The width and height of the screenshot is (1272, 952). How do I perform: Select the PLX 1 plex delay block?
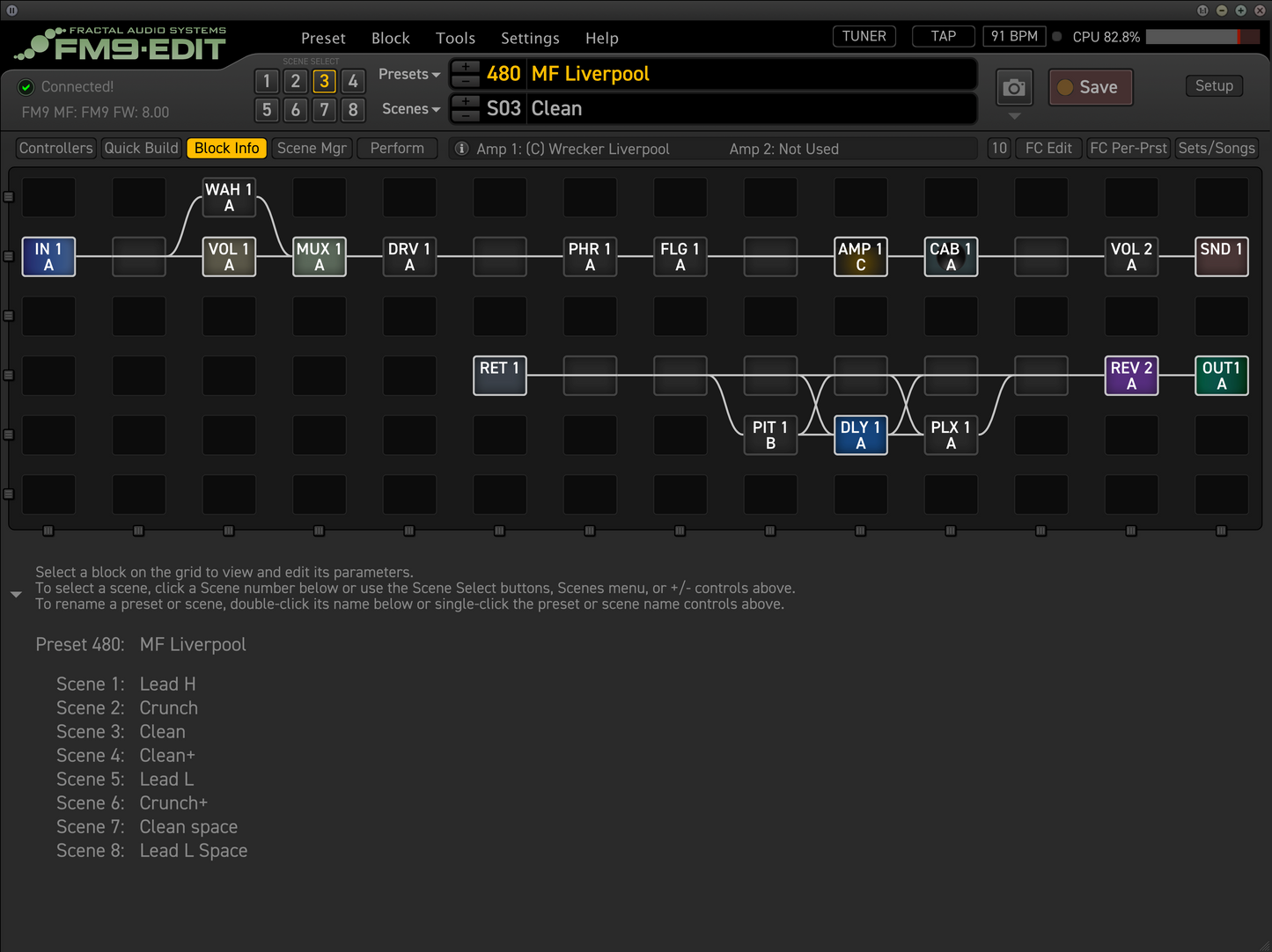point(951,435)
